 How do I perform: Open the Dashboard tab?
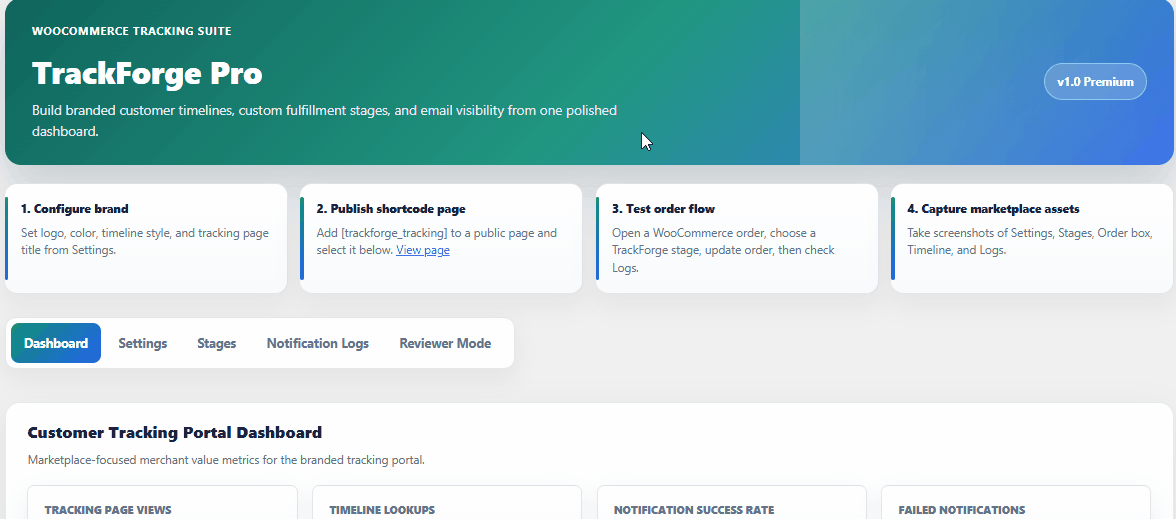(56, 343)
